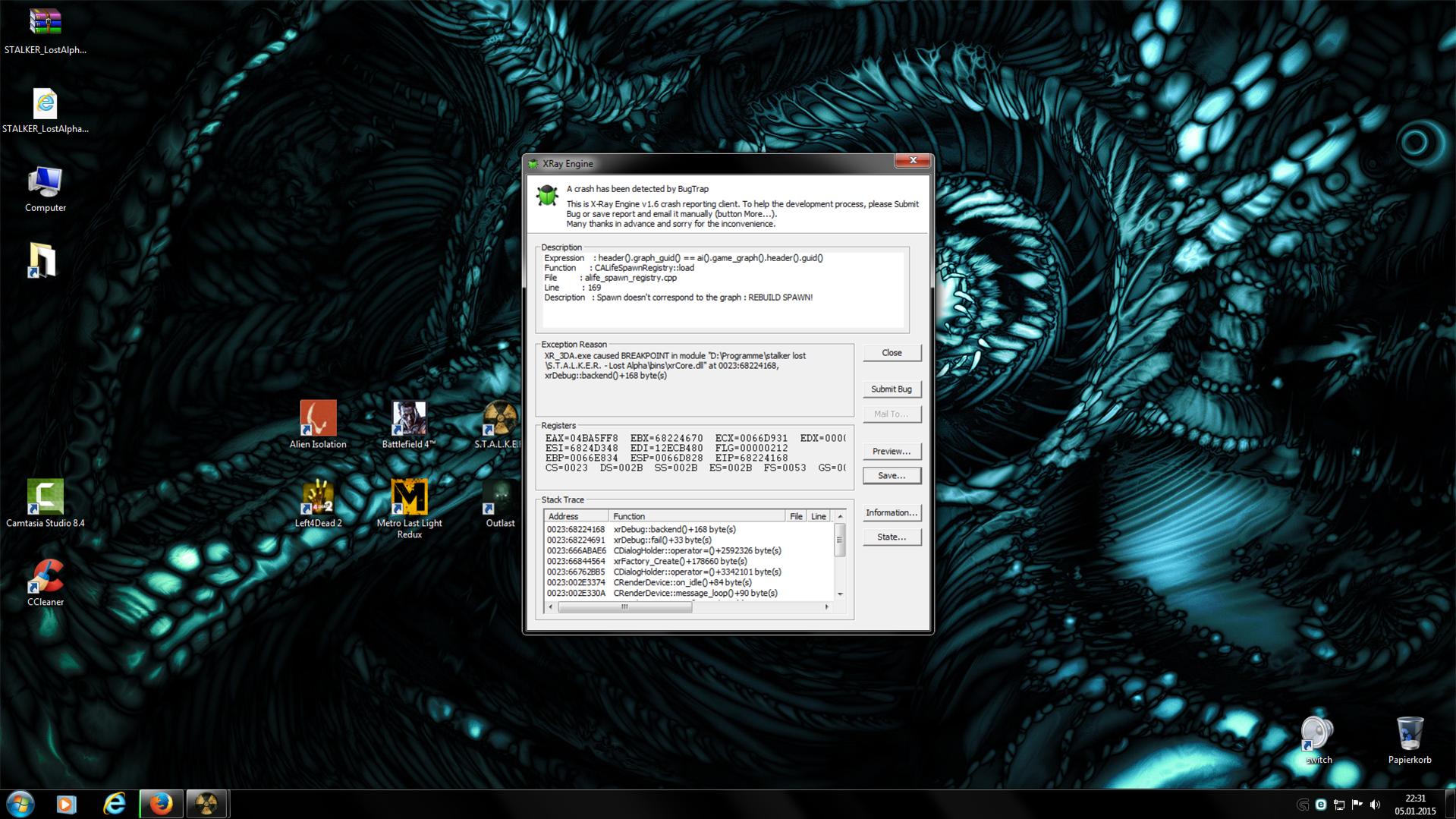Image resolution: width=1456 pixels, height=819 pixels.
Task: Select the Battlefield 4 desktop shortcut
Action: pyautogui.click(x=409, y=424)
